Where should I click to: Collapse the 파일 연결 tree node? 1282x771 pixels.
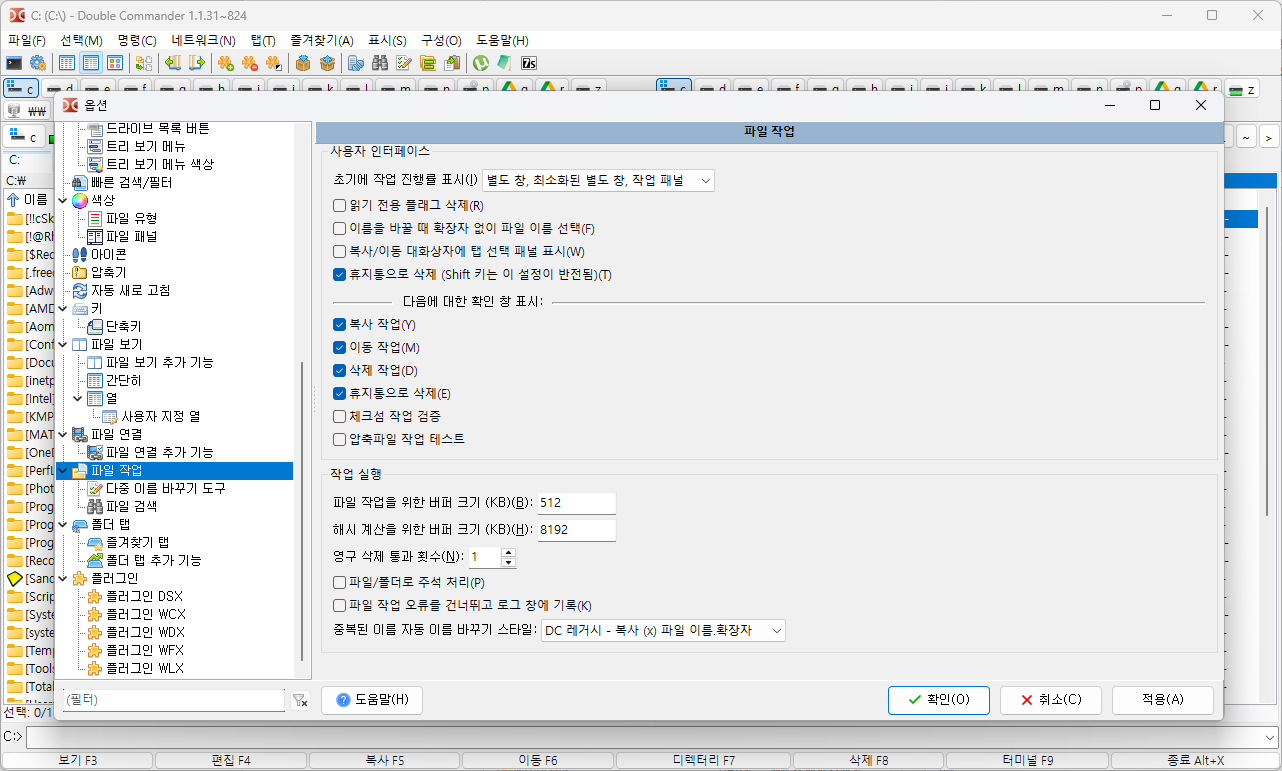(64, 434)
